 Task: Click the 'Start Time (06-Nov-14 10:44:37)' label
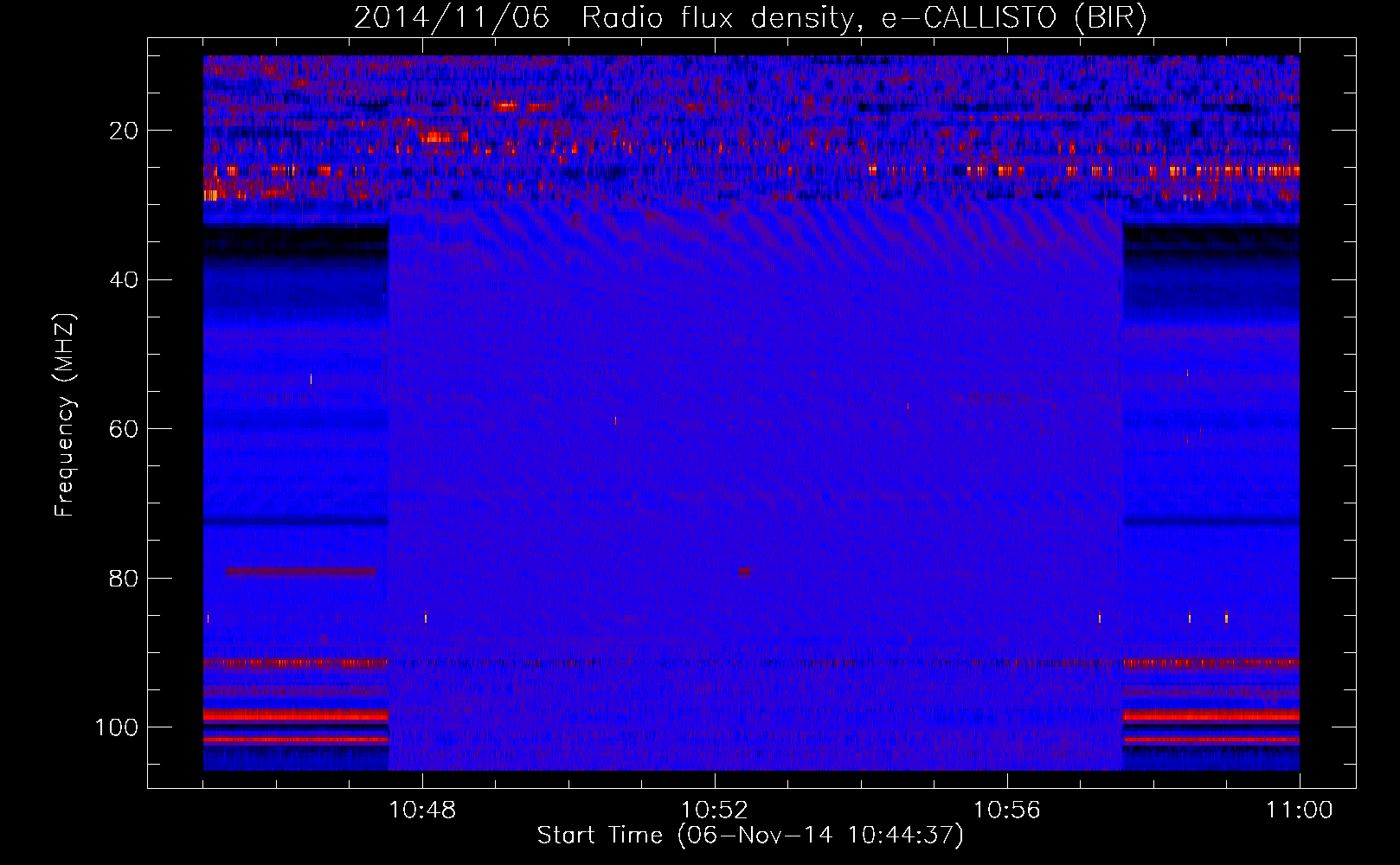pyautogui.click(x=750, y=836)
